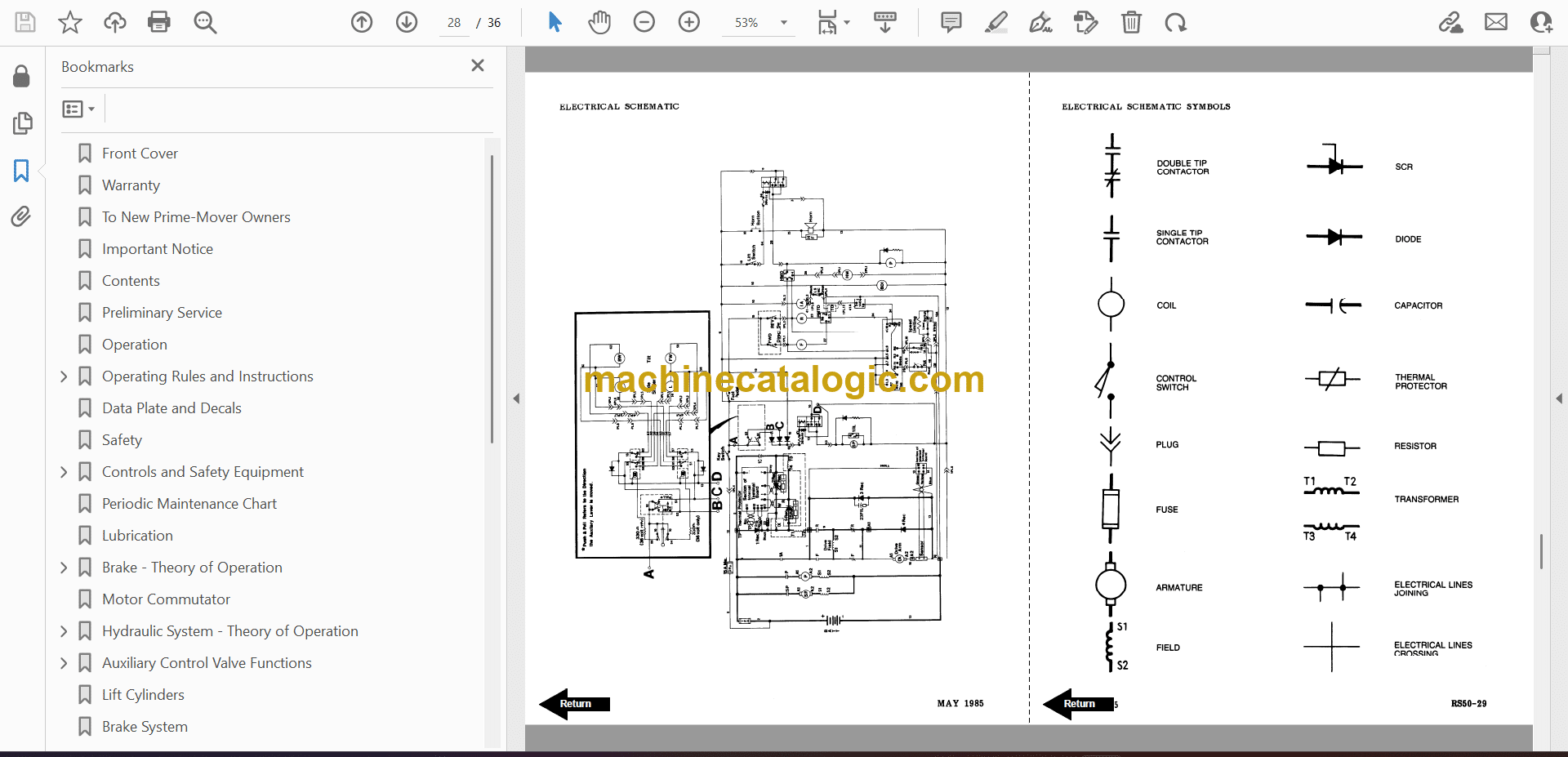Viewport: 1568px width, 757px height.
Task: Expand Operating Rules and Instructions bookmark
Action: pyautogui.click(x=64, y=376)
